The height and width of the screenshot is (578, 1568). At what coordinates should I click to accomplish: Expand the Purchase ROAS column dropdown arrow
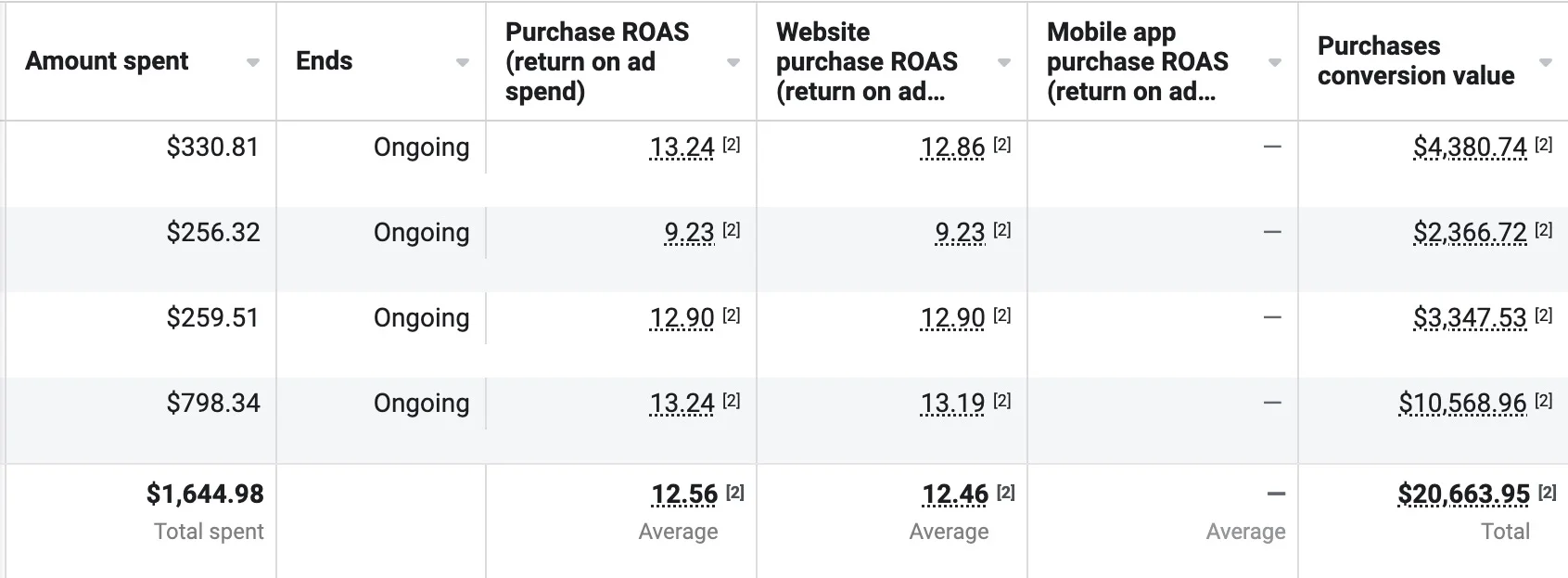click(x=733, y=63)
